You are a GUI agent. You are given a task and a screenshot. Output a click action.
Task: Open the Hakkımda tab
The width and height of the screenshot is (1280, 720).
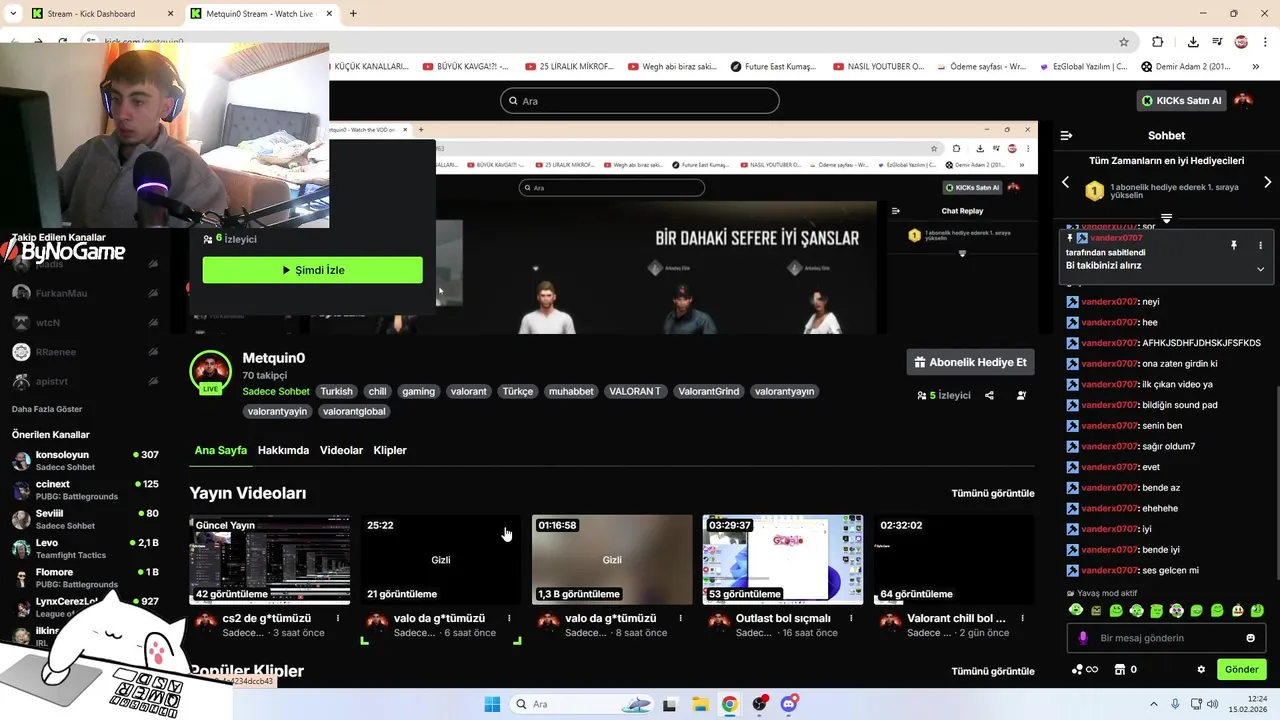[x=283, y=450]
